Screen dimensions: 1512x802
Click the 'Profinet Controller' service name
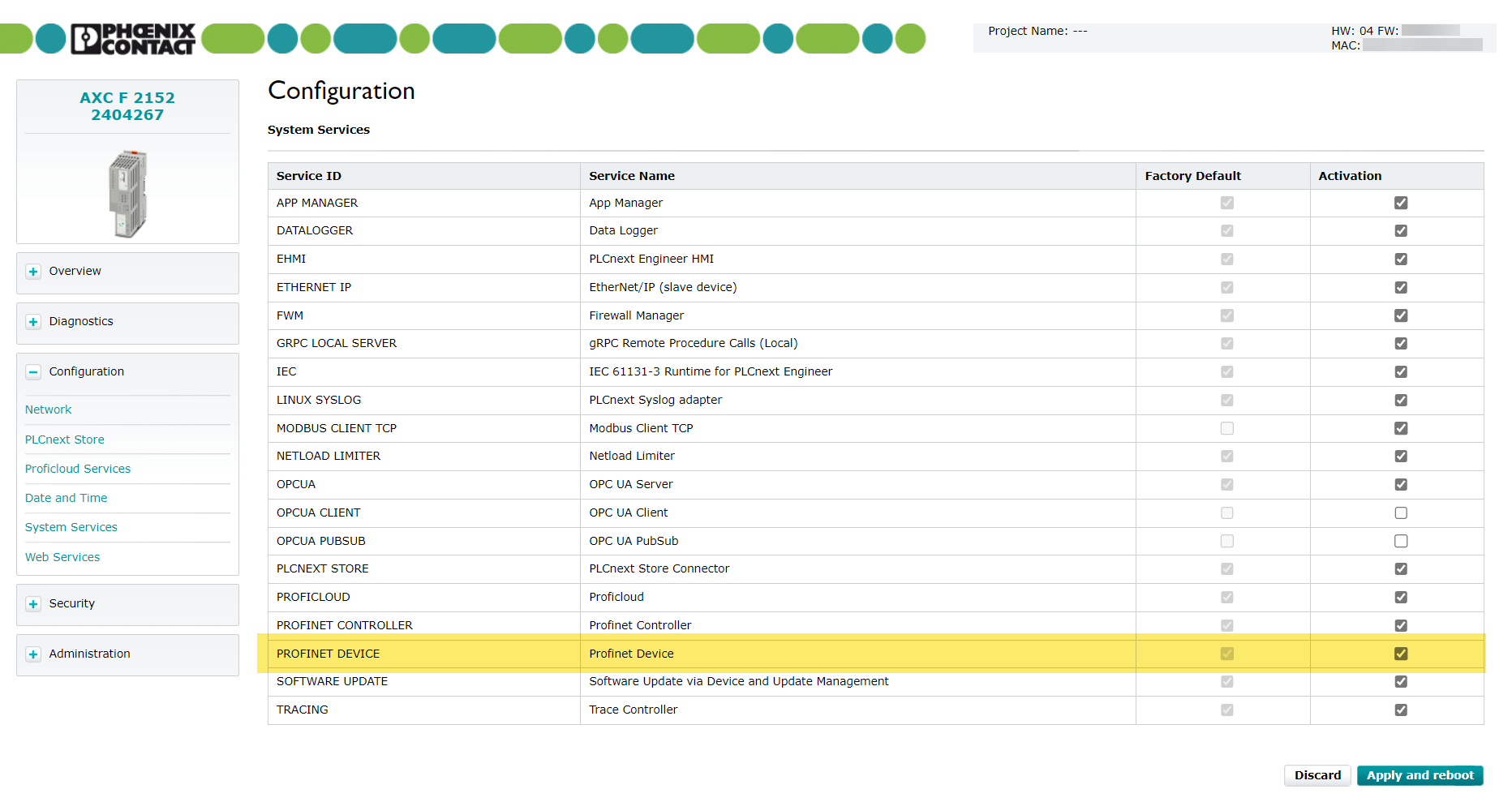640,625
